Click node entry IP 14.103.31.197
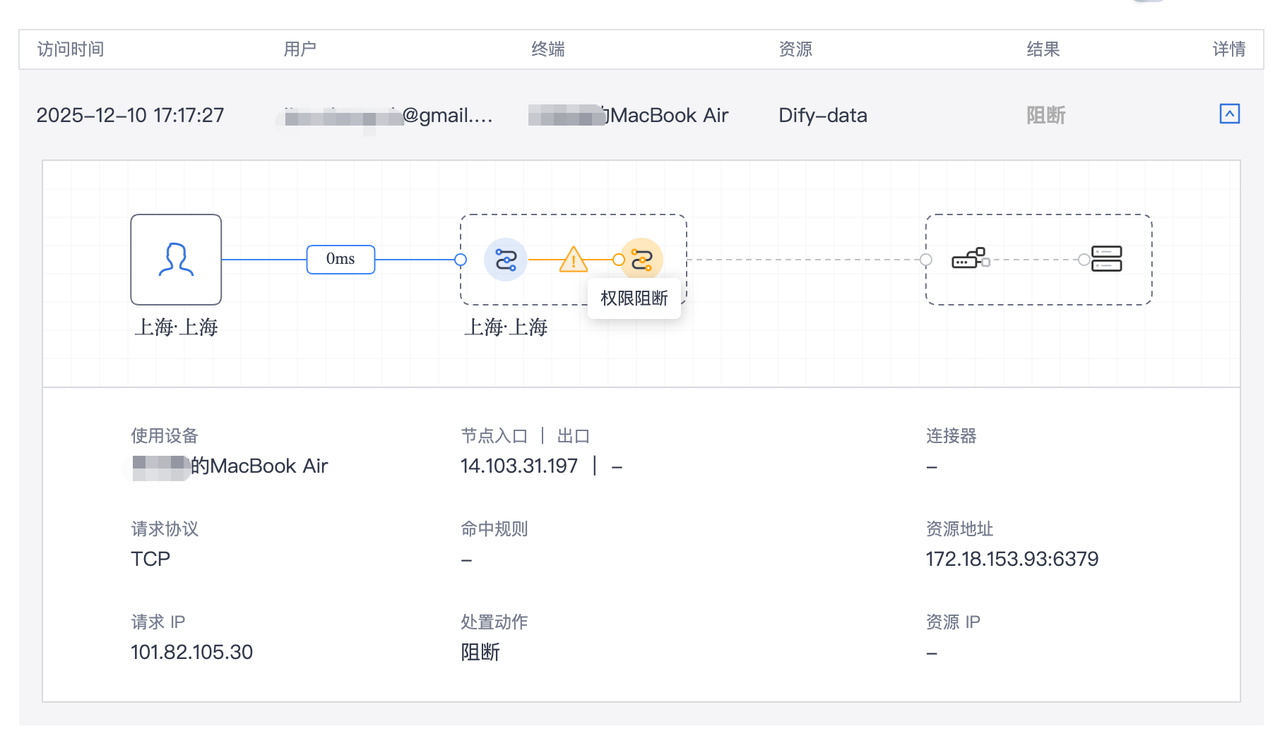Screen dimensions: 1280x738 coord(519,466)
